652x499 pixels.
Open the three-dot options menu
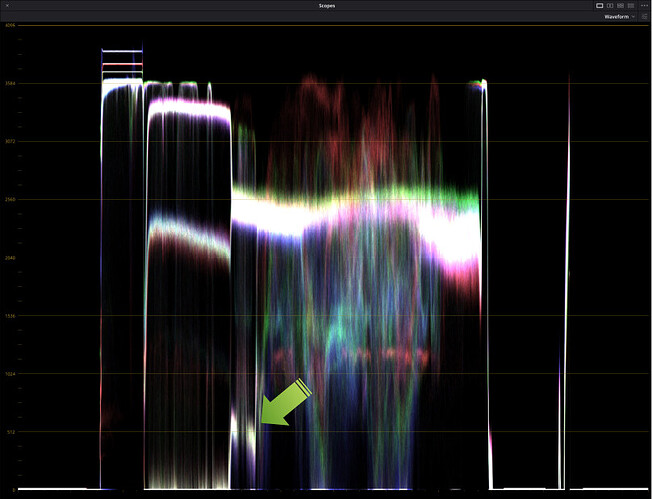click(643, 6)
